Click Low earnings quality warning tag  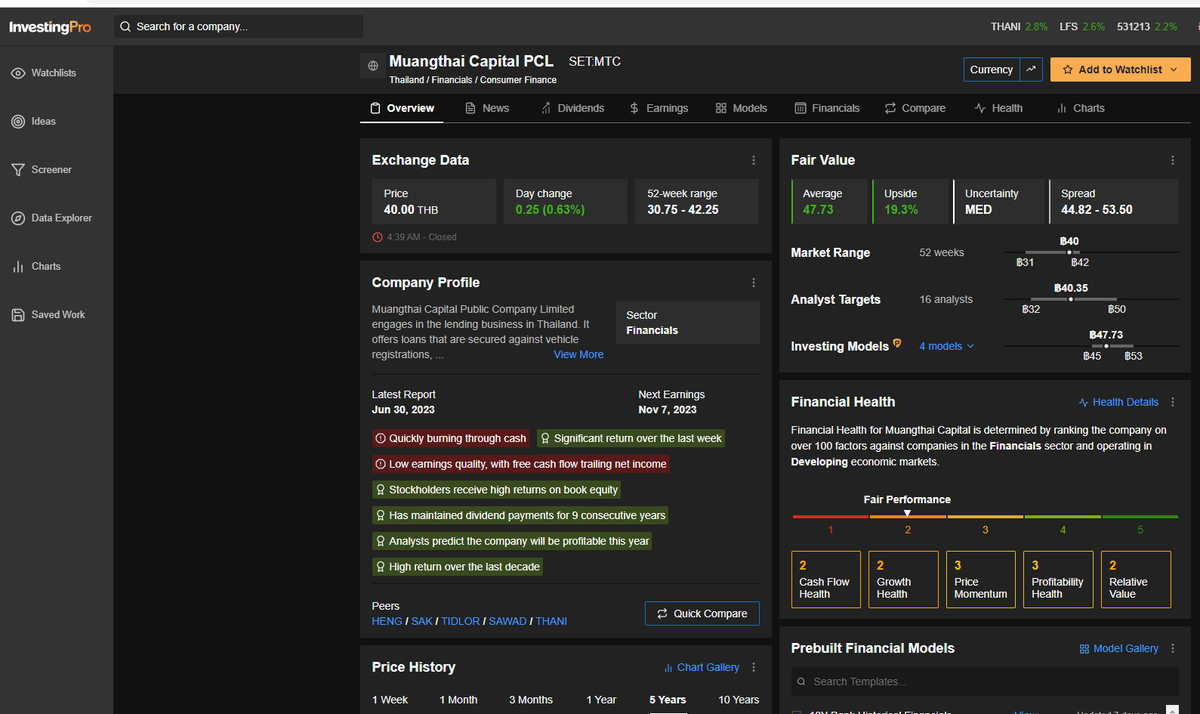[520, 464]
